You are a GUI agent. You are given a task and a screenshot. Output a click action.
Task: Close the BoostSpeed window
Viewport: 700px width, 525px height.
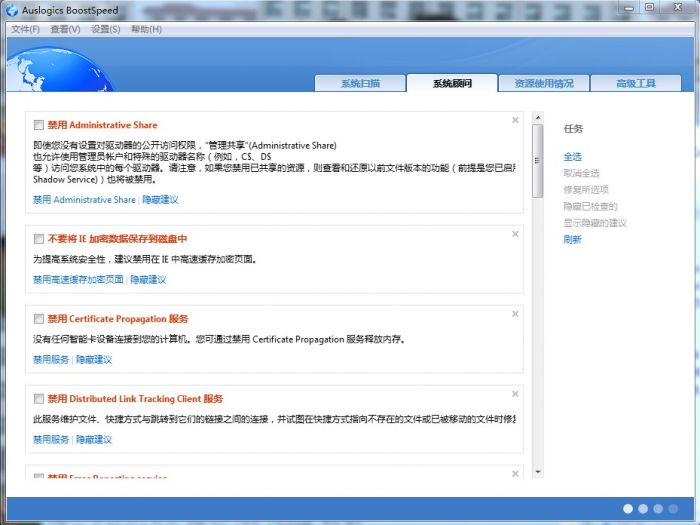tap(678, 7)
